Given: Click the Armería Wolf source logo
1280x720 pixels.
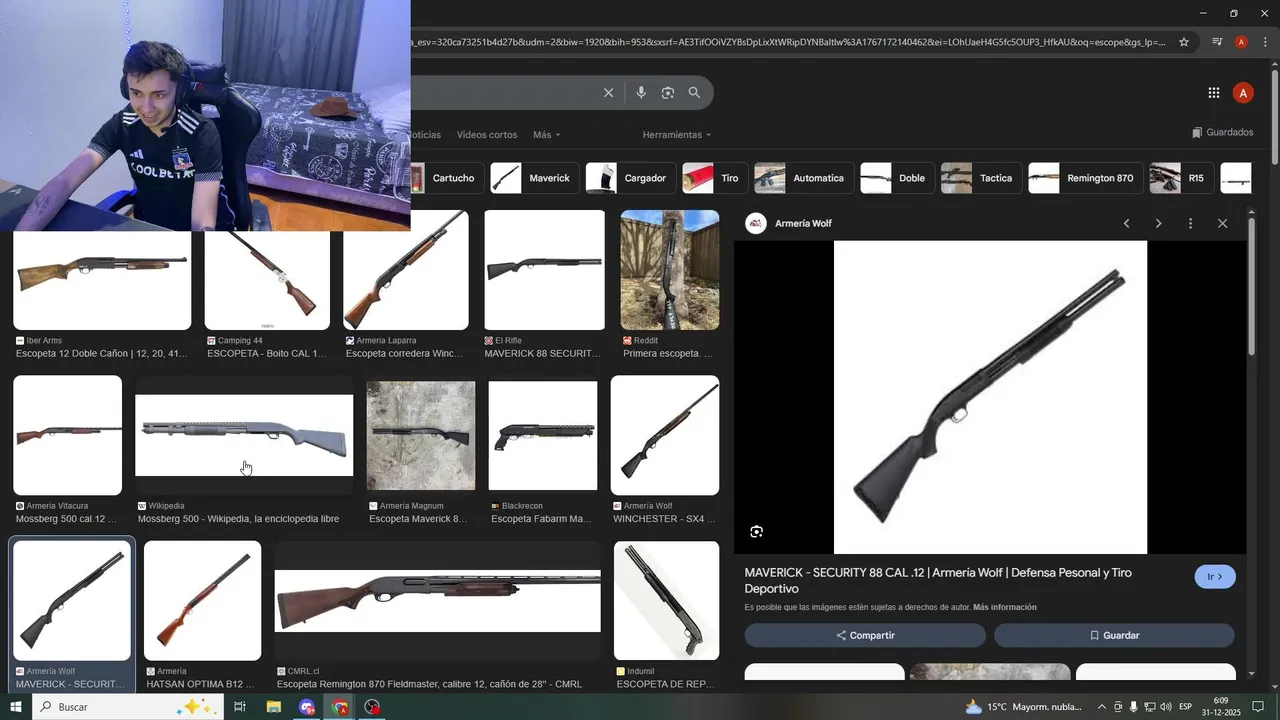Looking at the screenshot, I should point(756,223).
